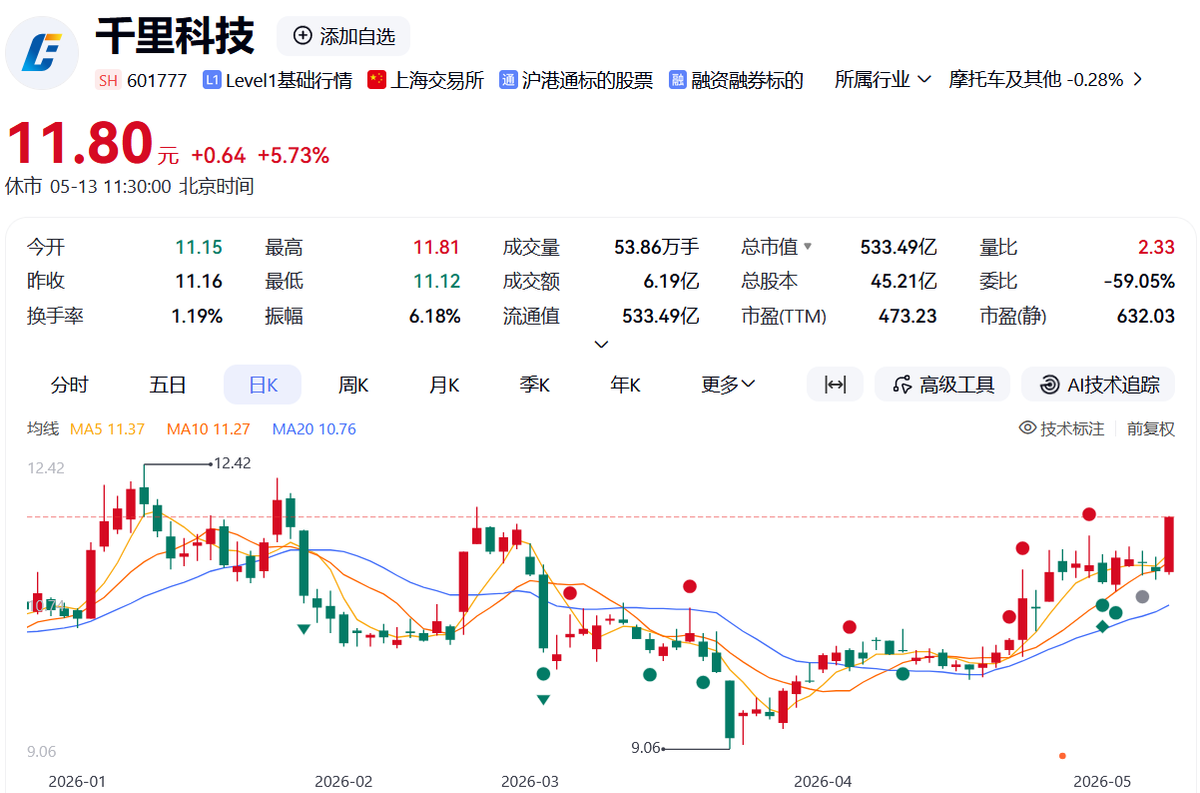Toggle 前复权 price adjustment mode
The width and height of the screenshot is (1200, 793).
click(x=1151, y=429)
